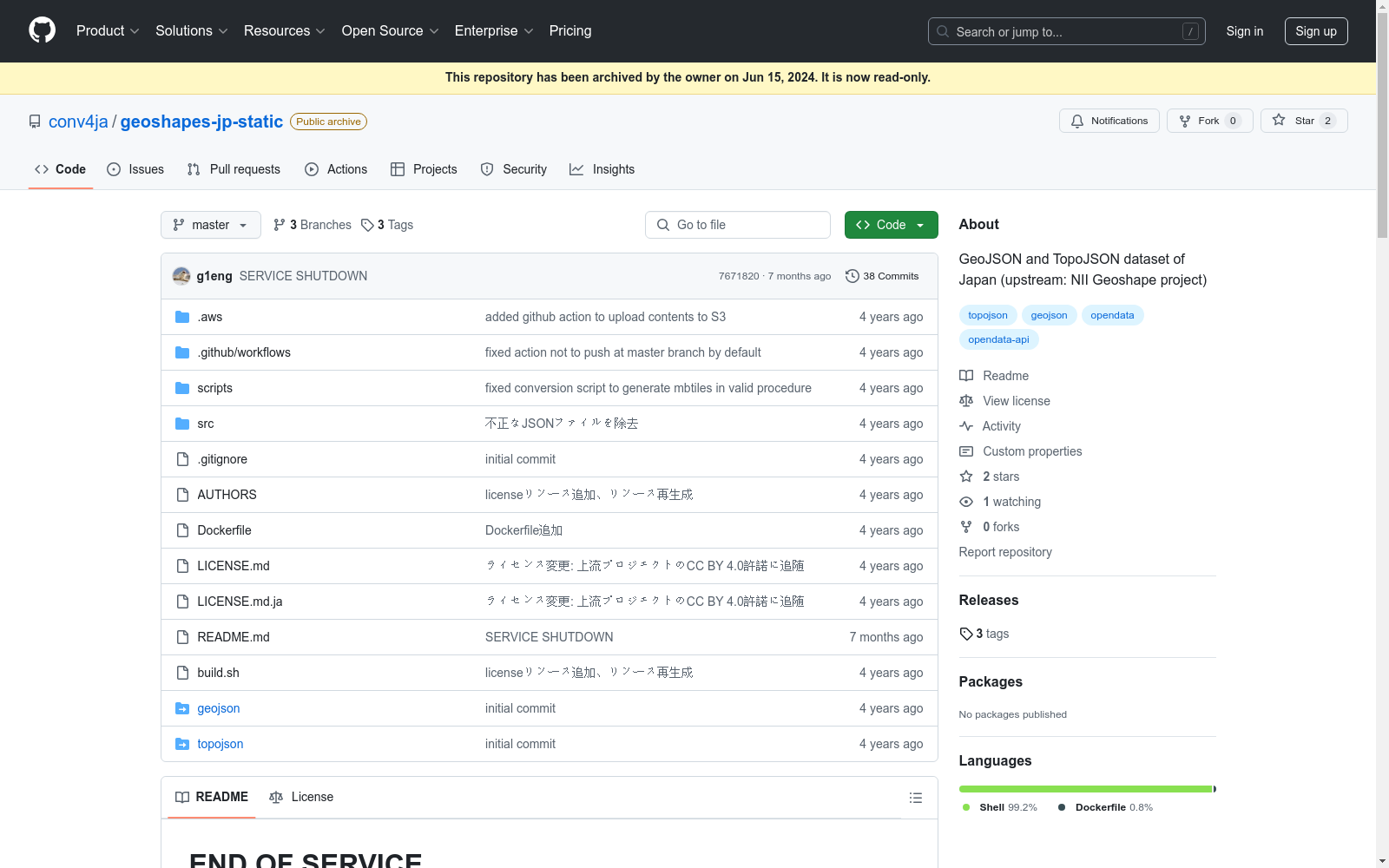
Task: Expand the Enterprise menu
Action: 494,30
